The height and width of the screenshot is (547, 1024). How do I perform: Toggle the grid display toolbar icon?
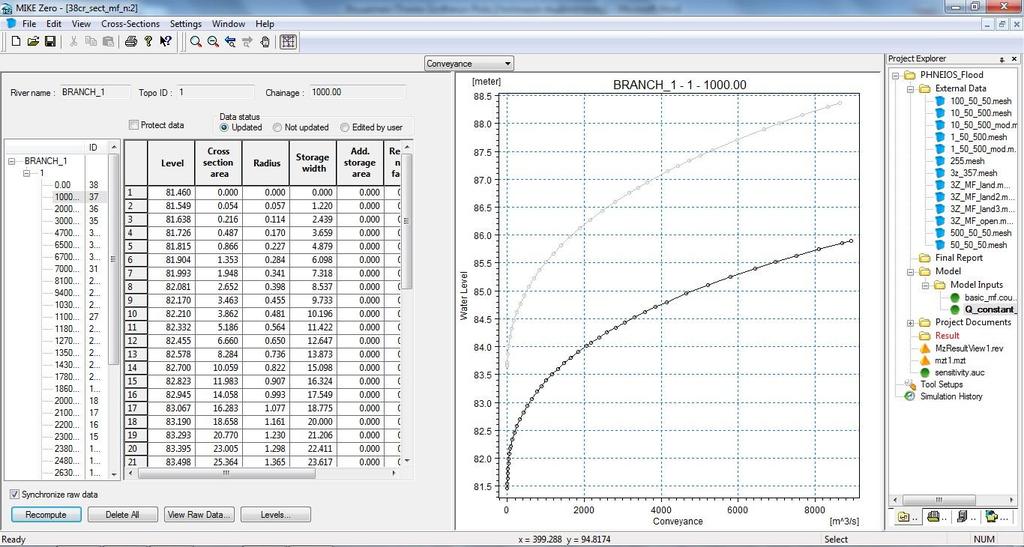tap(288, 42)
